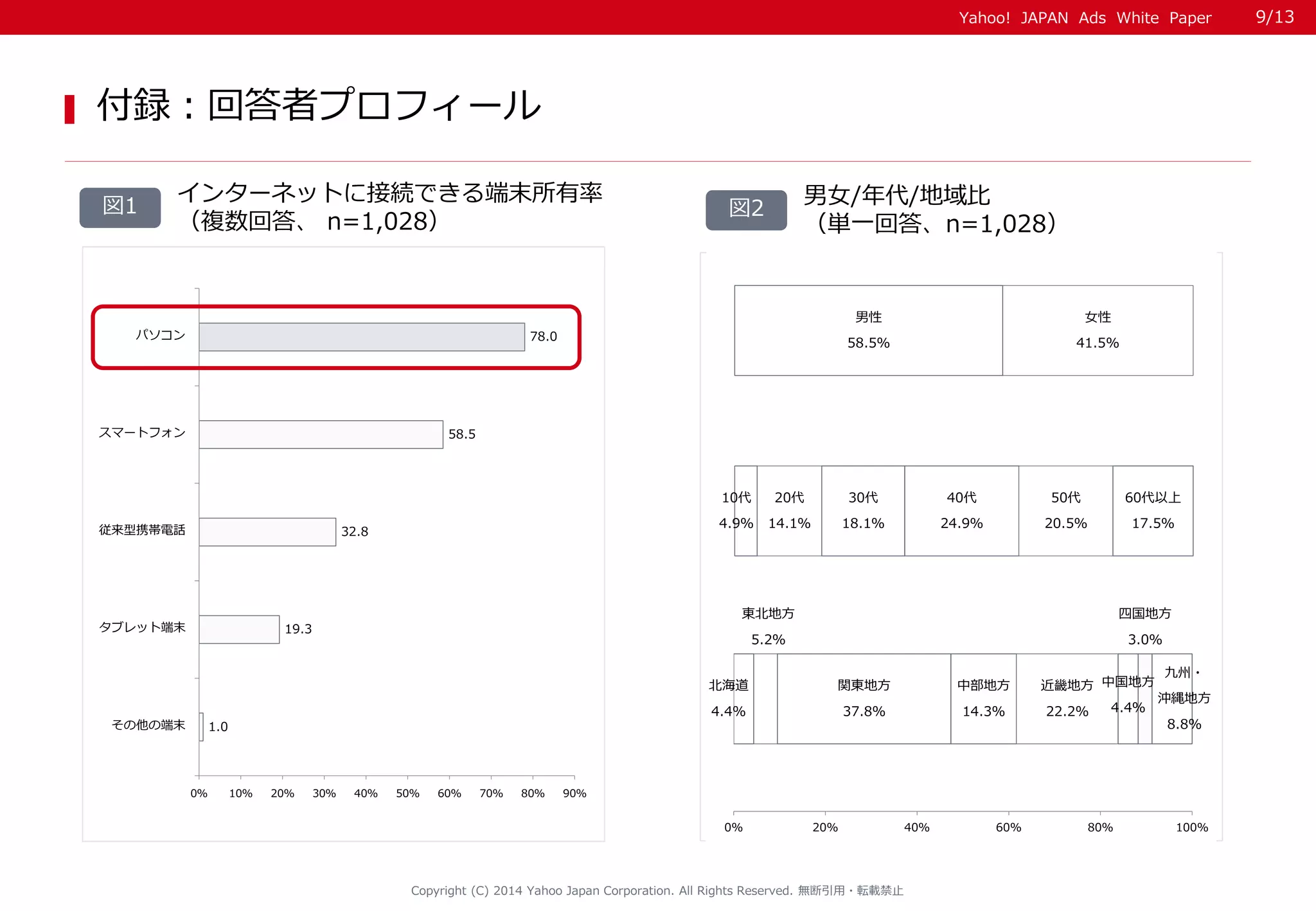Viewport: 1316px width, 911px height.
Task: Click the スマートフォン bar
Action: [321, 434]
